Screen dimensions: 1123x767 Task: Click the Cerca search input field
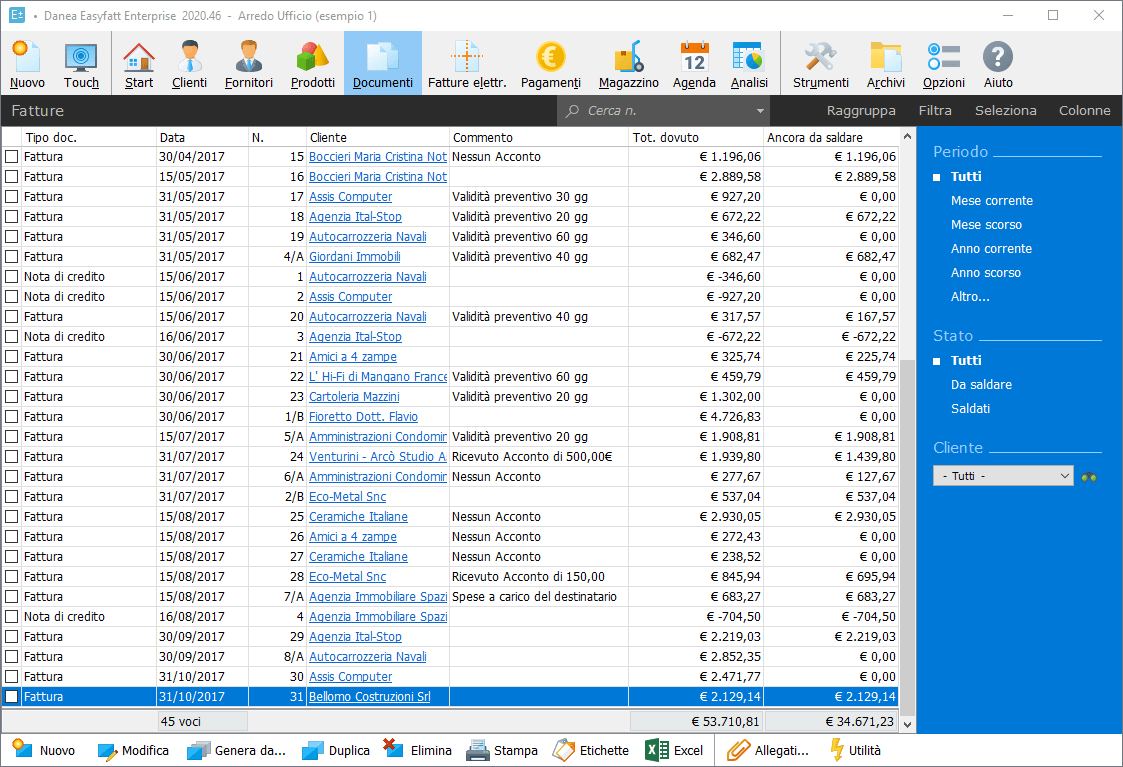tap(660, 111)
